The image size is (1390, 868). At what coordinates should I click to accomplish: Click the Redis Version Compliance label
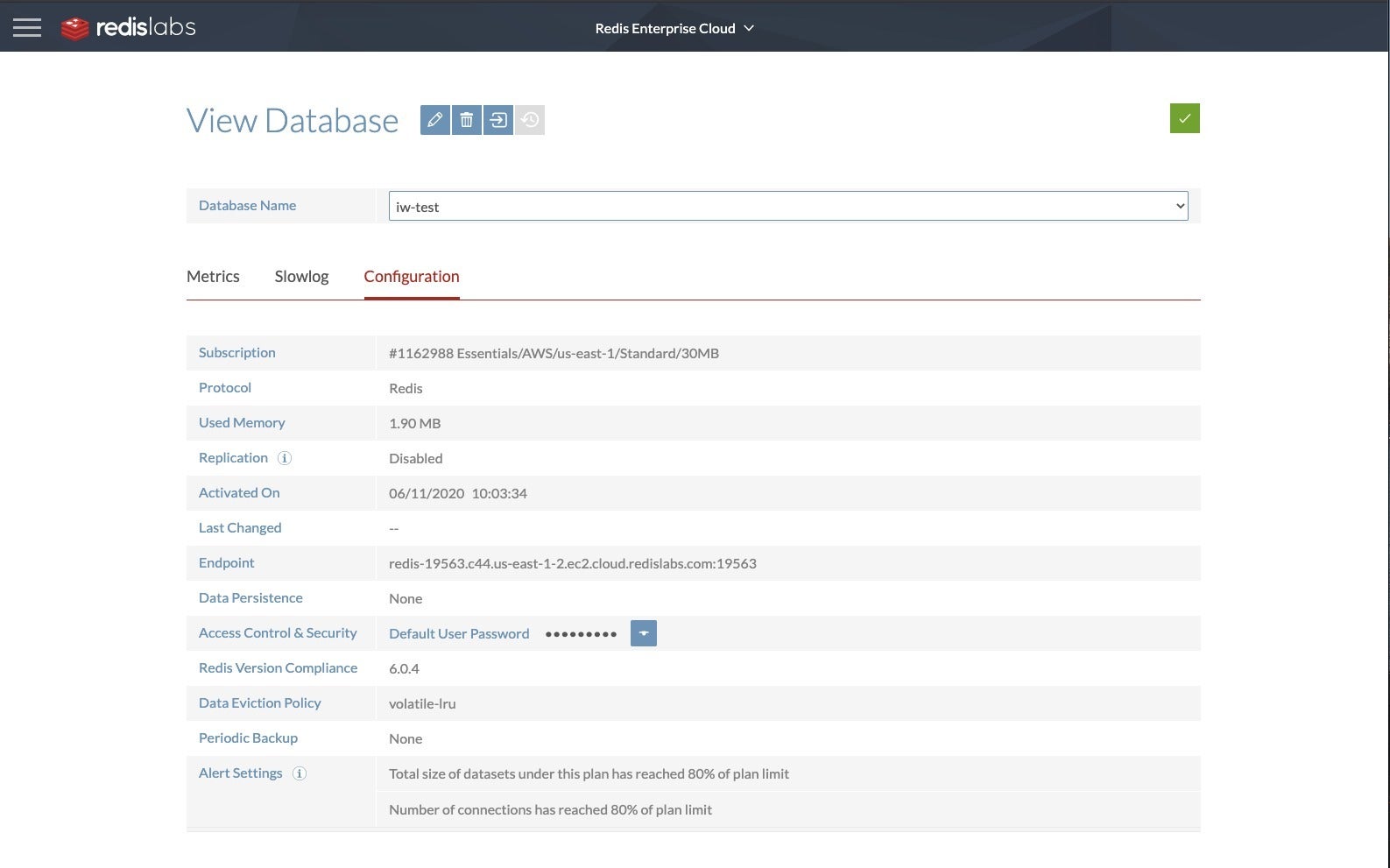point(278,667)
